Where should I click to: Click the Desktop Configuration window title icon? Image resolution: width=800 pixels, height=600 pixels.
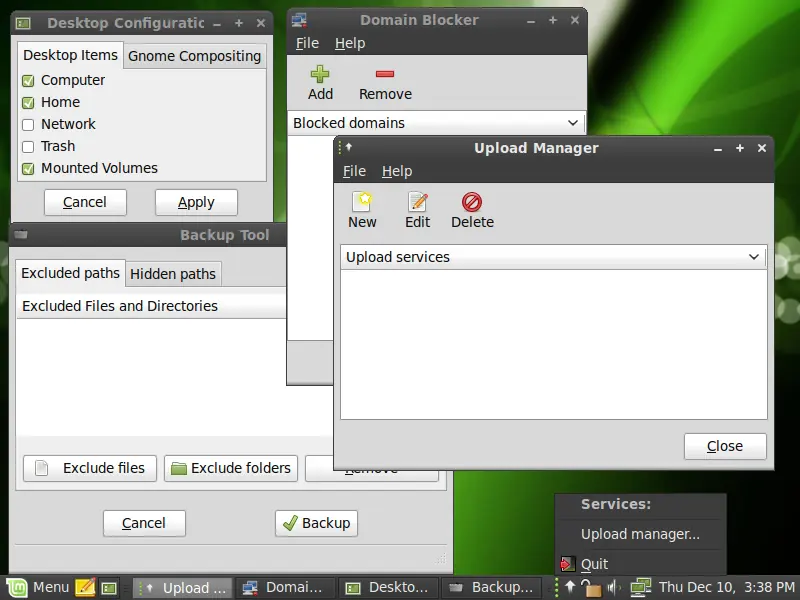click(x=23, y=23)
